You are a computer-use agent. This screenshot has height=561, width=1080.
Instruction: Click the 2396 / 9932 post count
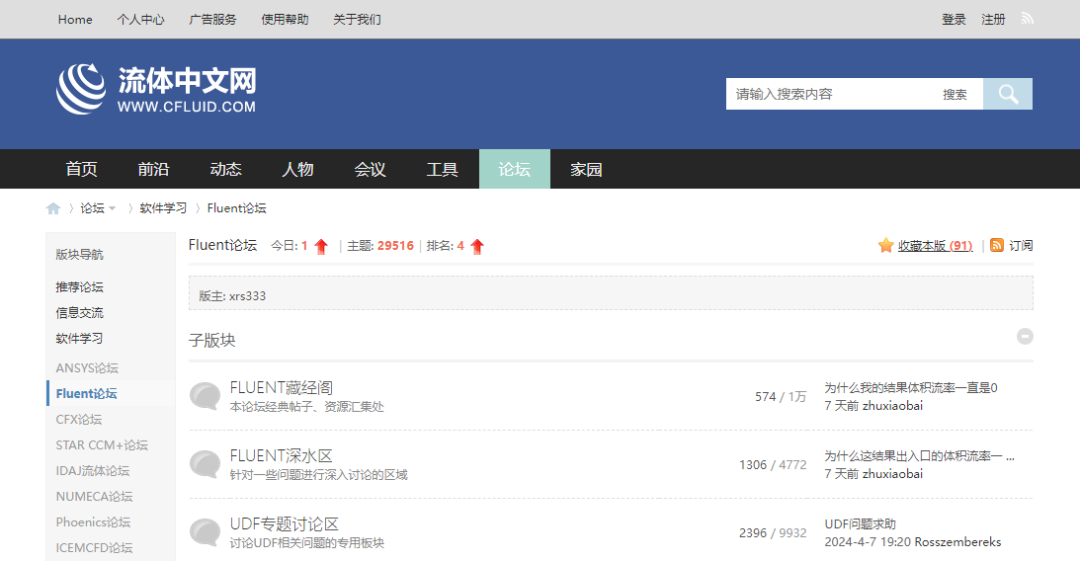click(x=773, y=533)
